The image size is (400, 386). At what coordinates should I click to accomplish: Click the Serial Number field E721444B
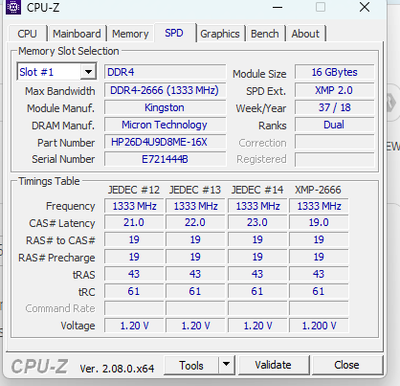pos(165,159)
